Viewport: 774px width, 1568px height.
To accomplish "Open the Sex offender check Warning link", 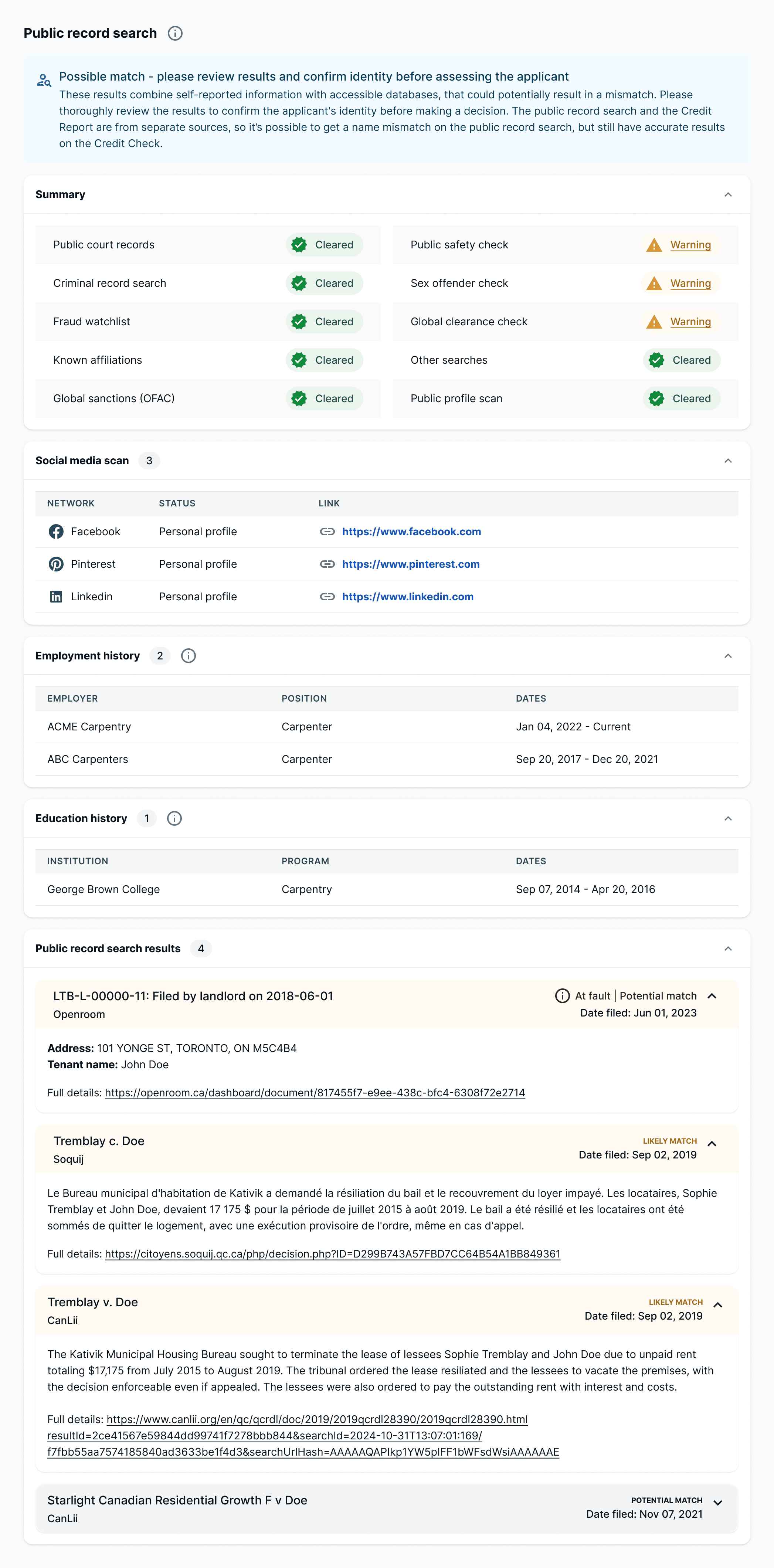I will [690, 283].
